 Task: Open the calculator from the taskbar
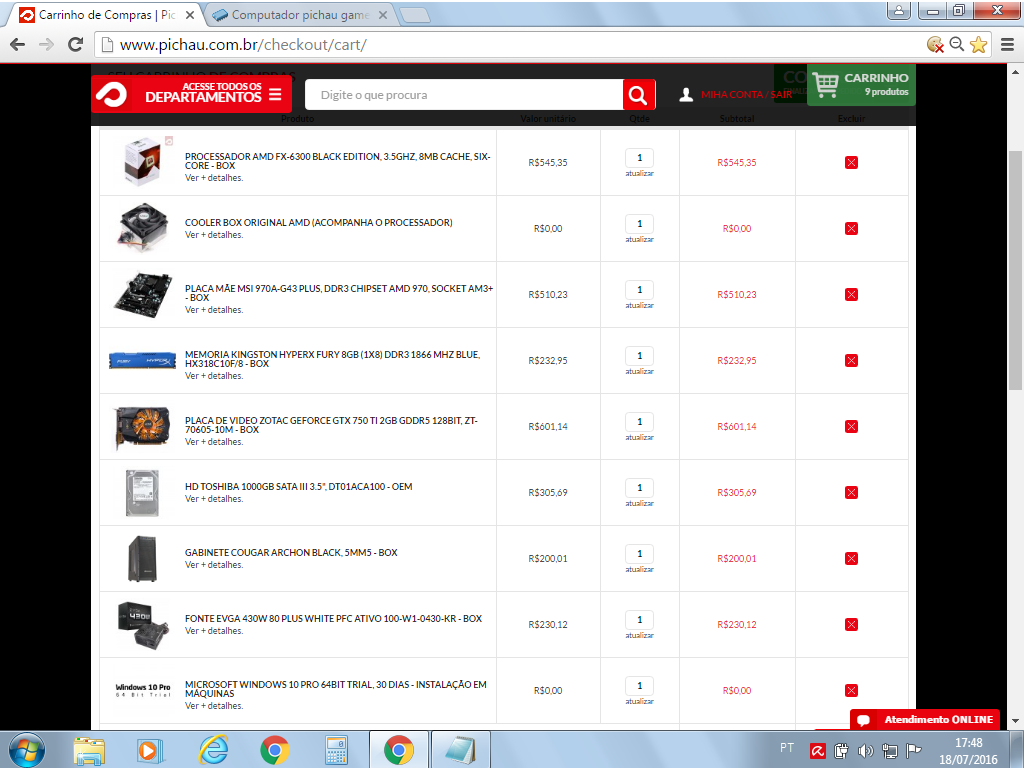pos(336,750)
